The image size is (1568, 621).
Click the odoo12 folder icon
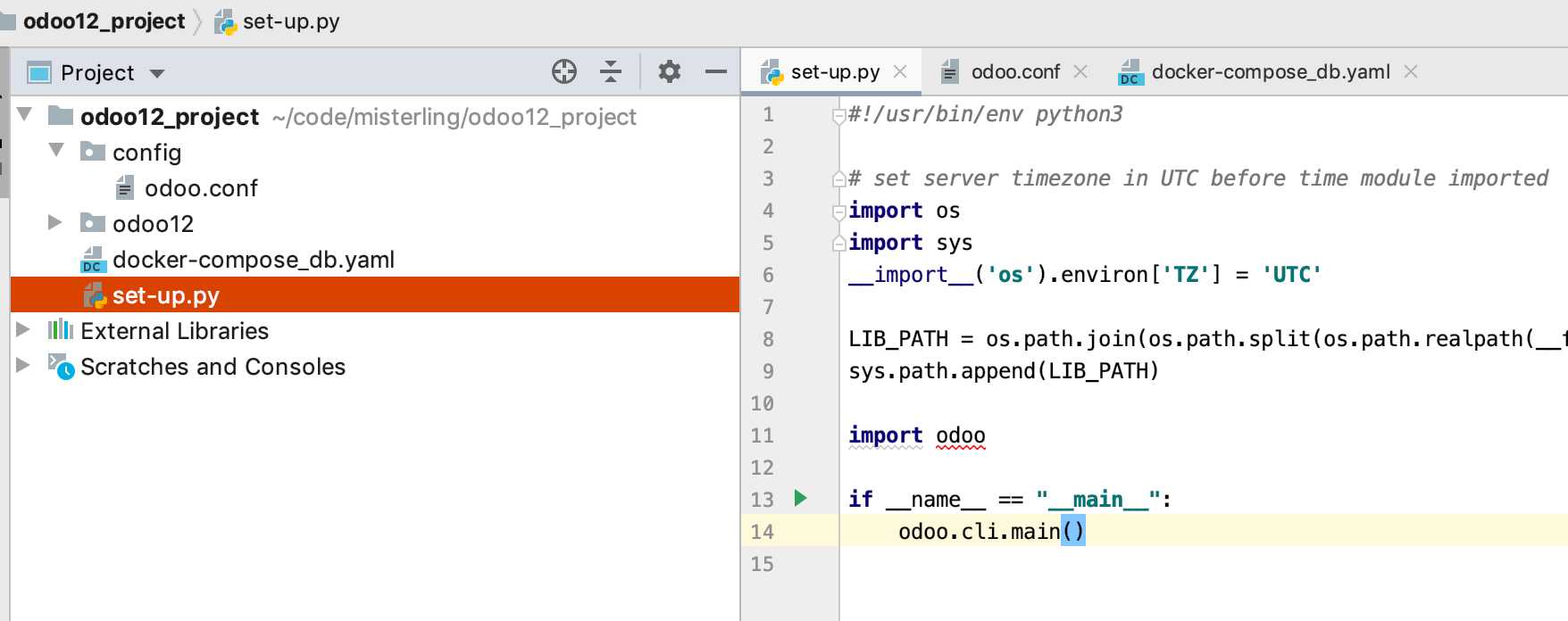[93, 222]
